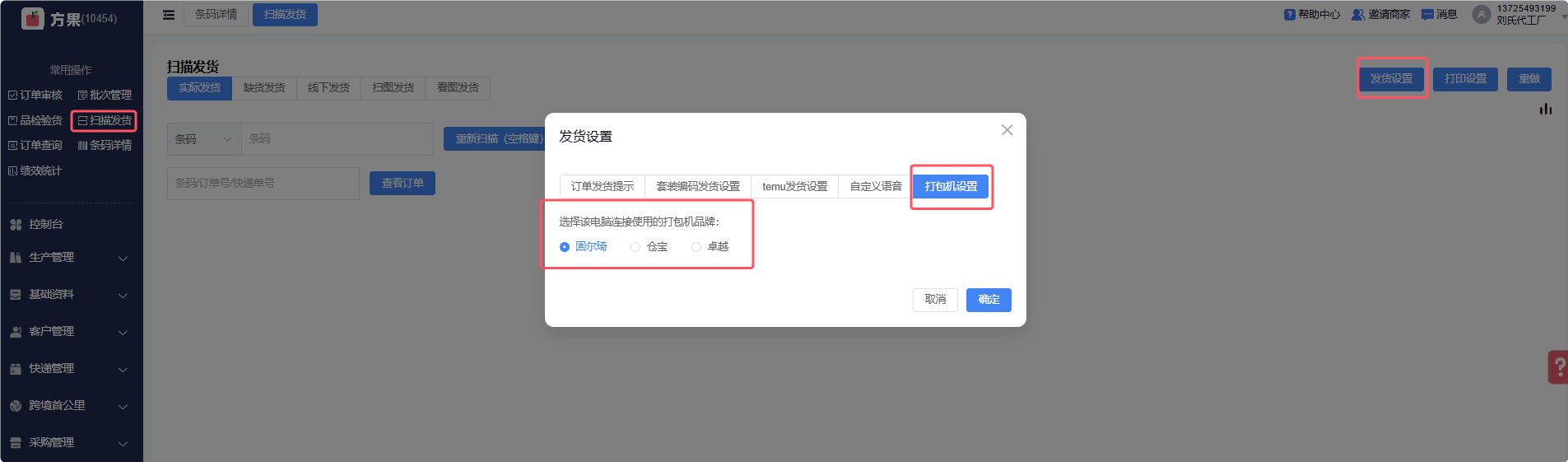Switch to temu发货设置 tab
Screen dimensions: 1568x462
tap(795, 187)
